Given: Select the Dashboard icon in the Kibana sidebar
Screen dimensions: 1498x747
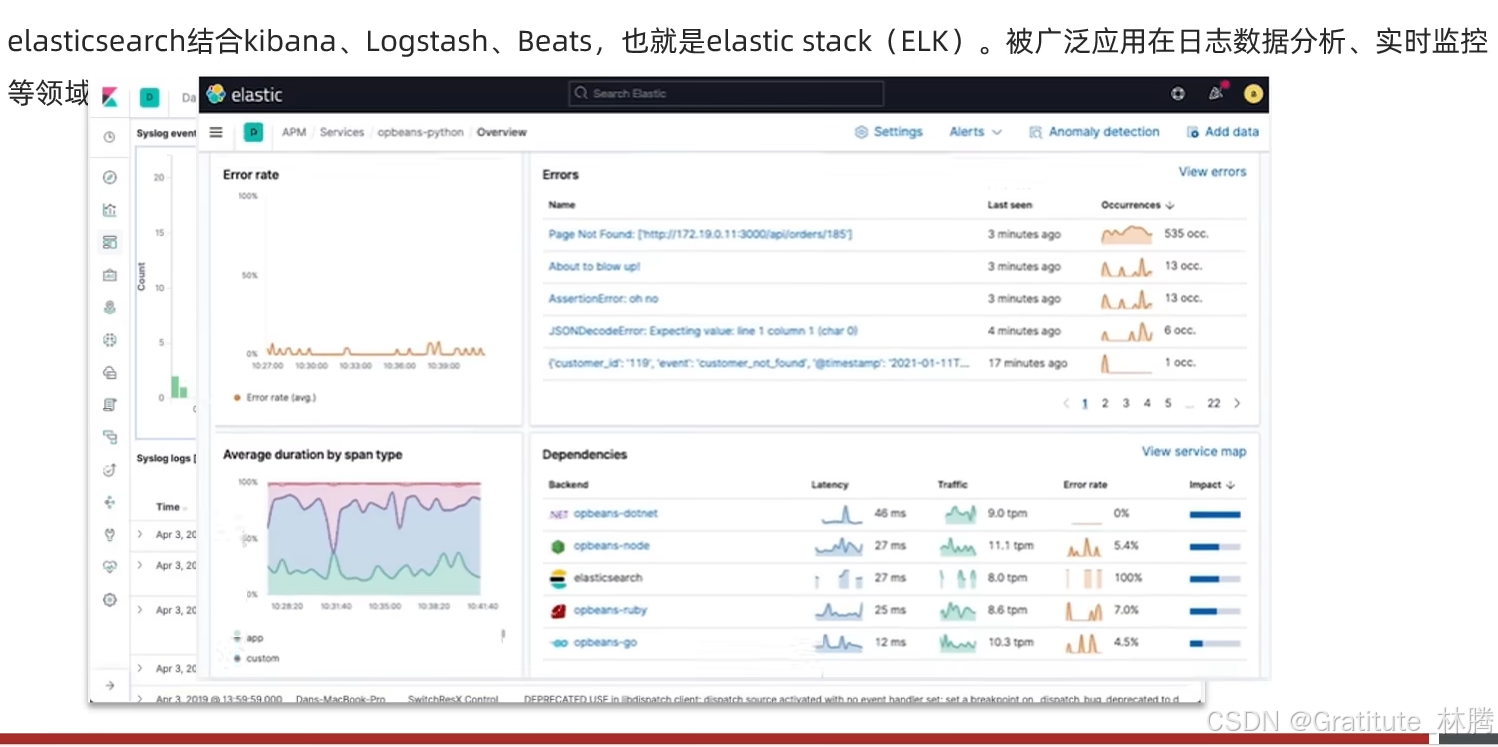Looking at the screenshot, I should (109, 241).
